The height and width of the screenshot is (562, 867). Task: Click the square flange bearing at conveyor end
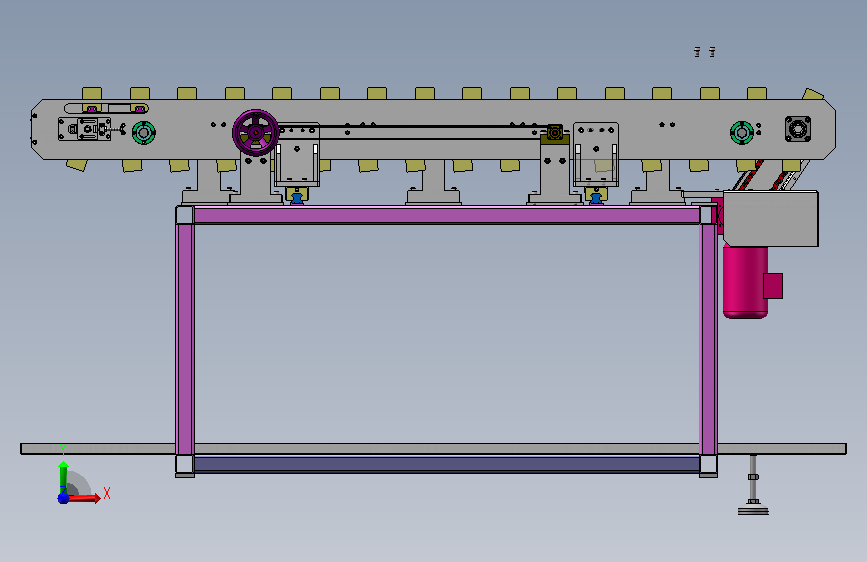(x=798, y=129)
